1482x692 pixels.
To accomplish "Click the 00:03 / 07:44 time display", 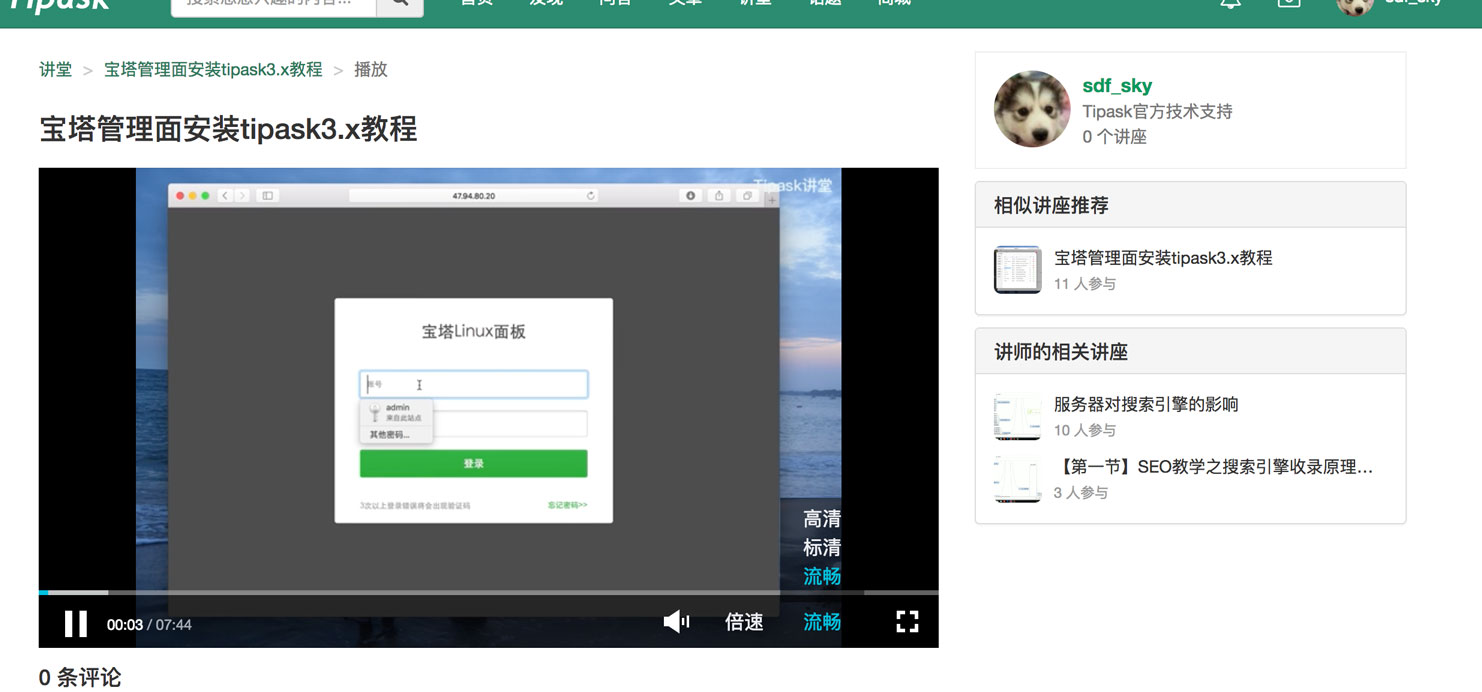I will [x=149, y=625].
